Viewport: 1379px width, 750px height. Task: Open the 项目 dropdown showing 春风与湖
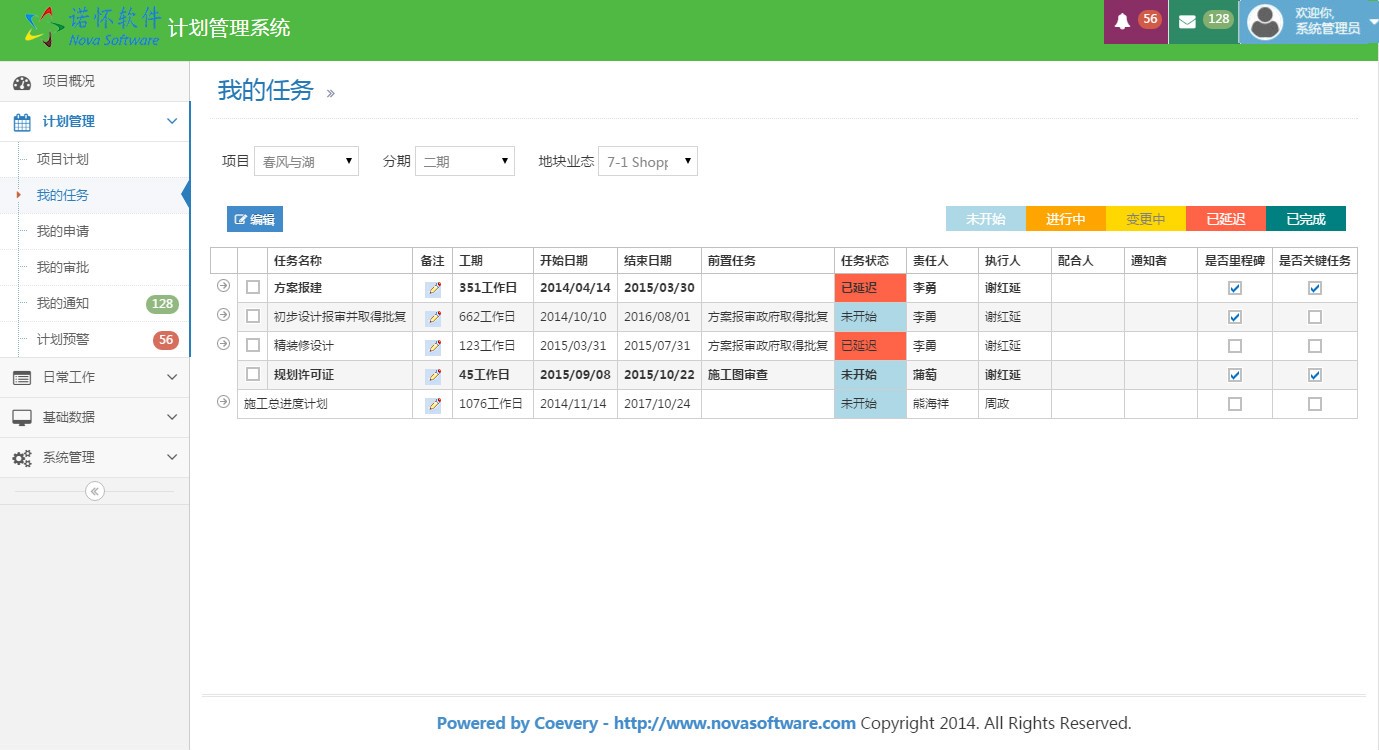(306, 161)
